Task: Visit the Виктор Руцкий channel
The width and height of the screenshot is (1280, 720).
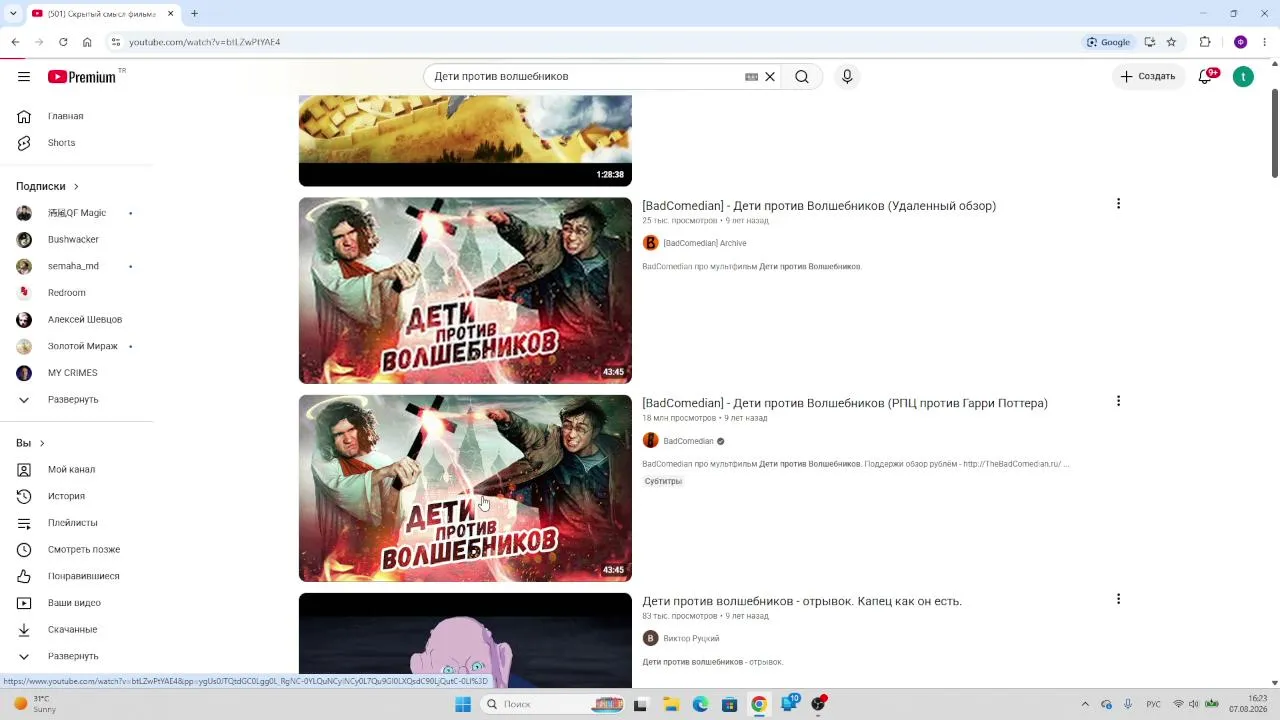Action: click(690, 639)
